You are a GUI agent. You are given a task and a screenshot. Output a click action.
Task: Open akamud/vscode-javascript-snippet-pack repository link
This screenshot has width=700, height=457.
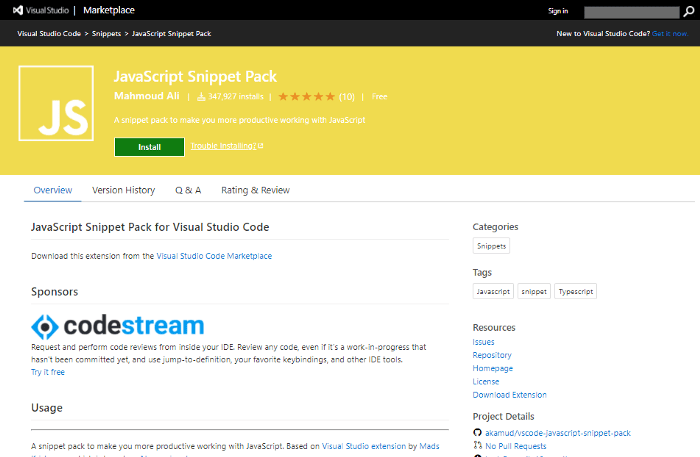pos(558,433)
